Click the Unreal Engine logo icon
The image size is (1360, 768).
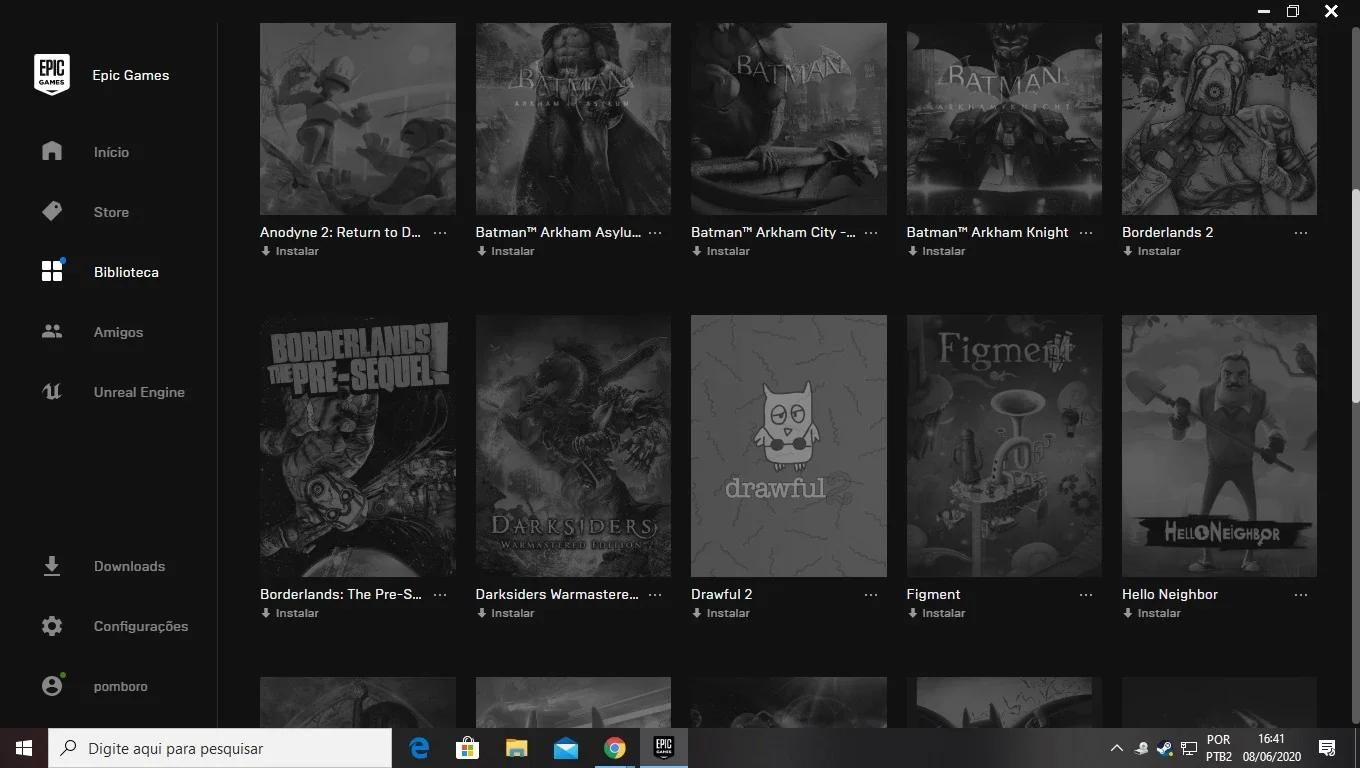tap(52, 391)
